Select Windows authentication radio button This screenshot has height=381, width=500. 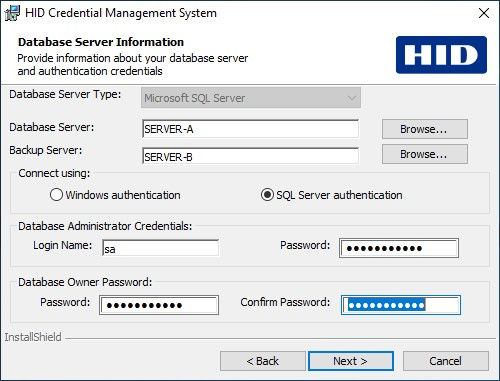[56, 195]
